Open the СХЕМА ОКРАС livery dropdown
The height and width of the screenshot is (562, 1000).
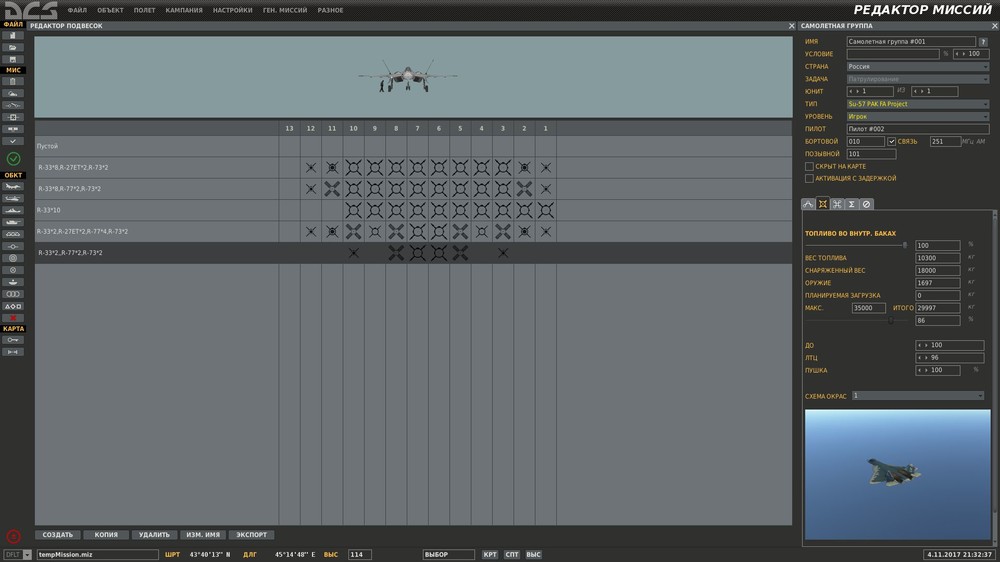[x=918, y=396]
